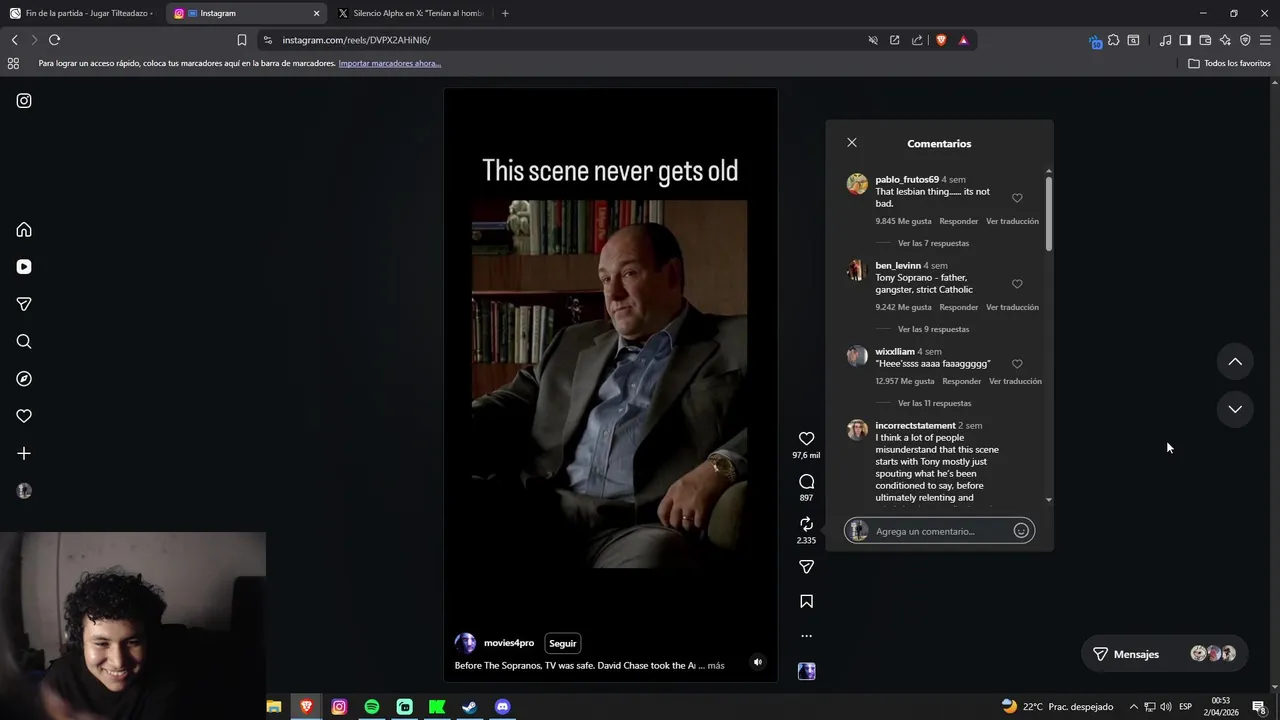This screenshot has height=720, width=1280.
Task: Open the reel's comment bubble icon
Action: tap(806, 482)
